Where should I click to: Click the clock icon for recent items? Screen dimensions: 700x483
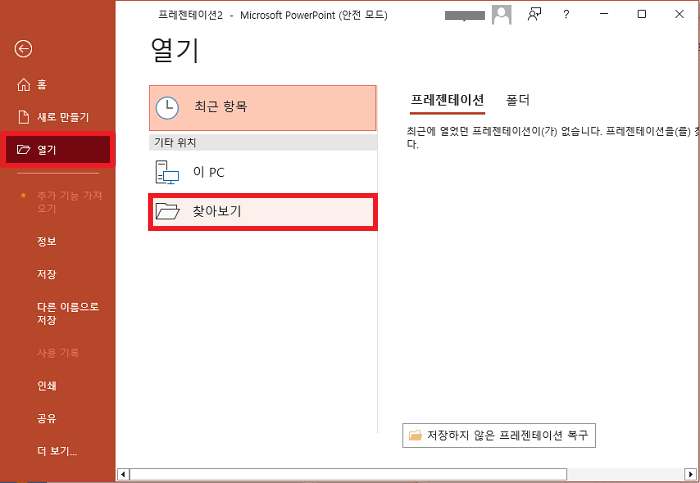(167, 108)
